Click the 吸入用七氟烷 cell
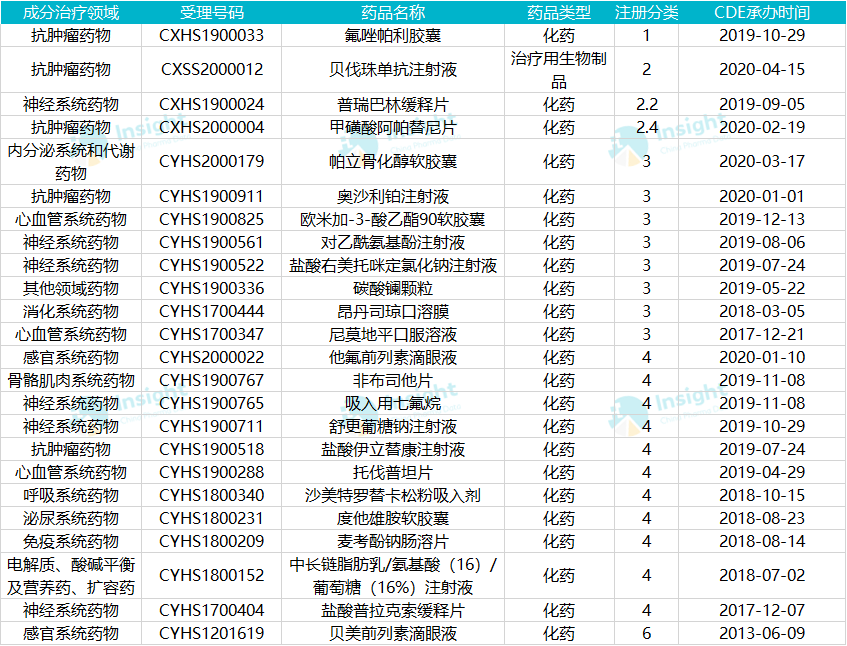Screen dimensions: 847x646 (x=393, y=403)
